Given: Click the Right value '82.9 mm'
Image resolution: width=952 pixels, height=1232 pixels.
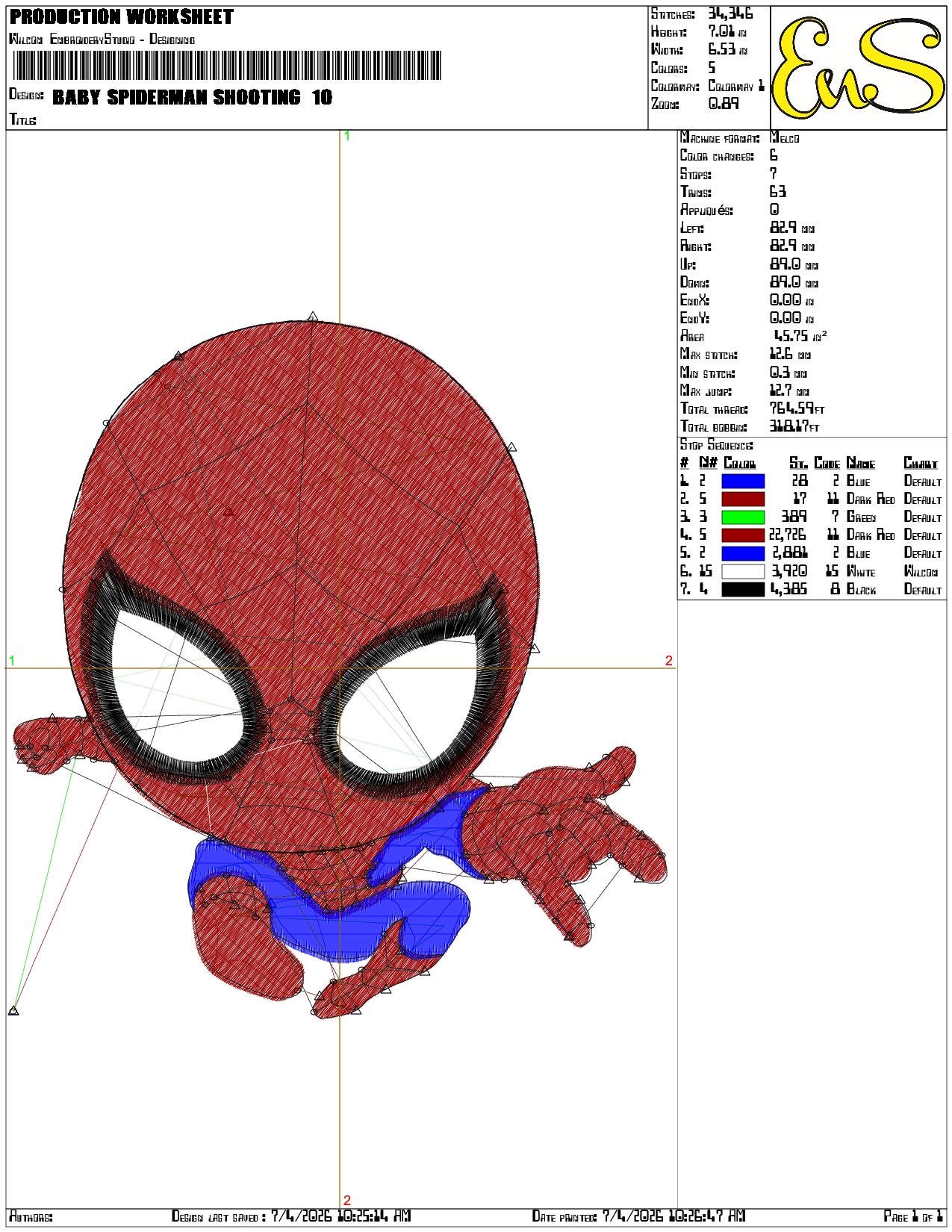Looking at the screenshot, I should pos(792,246).
